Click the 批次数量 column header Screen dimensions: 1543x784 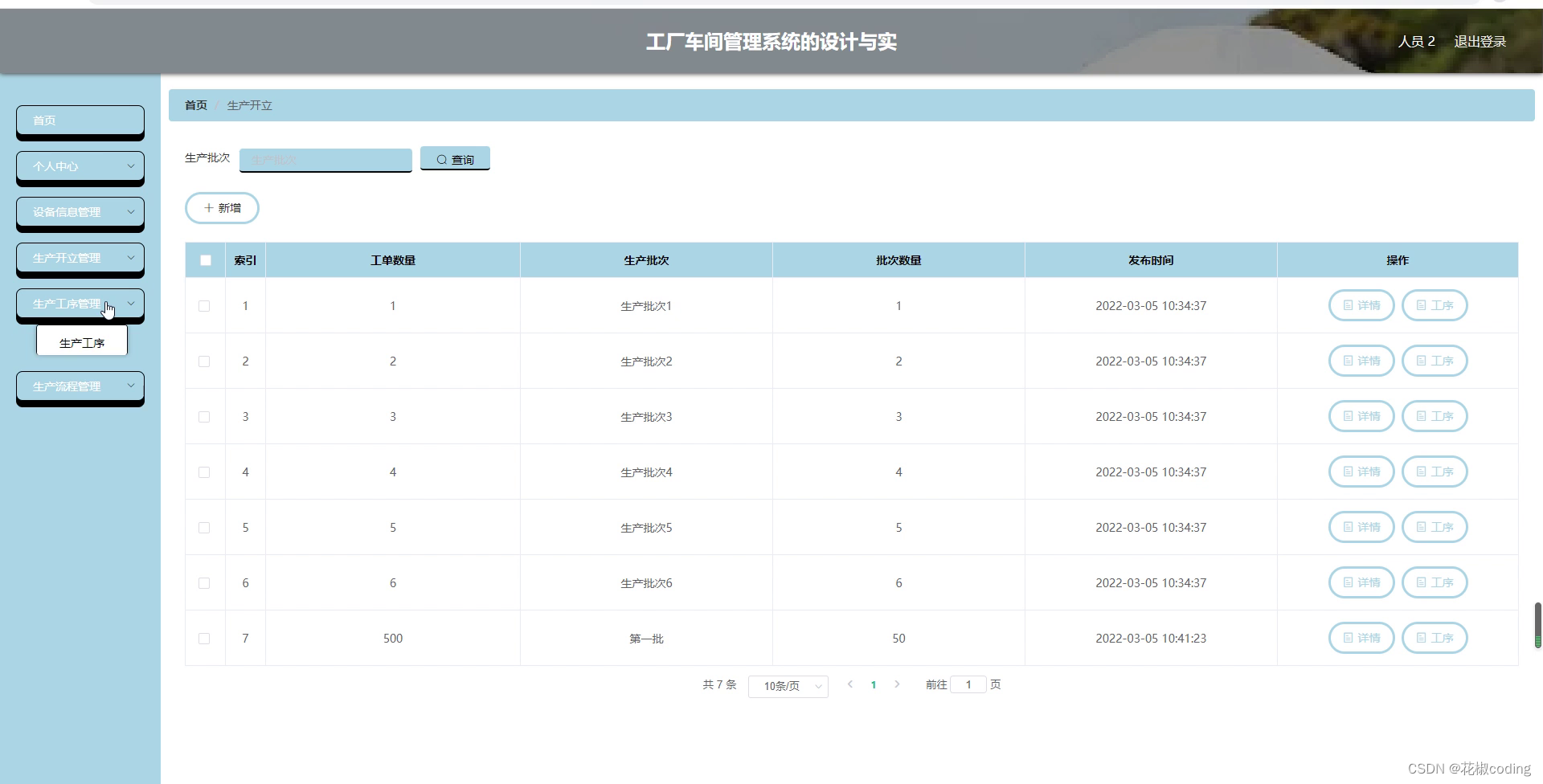click(898, 260)
